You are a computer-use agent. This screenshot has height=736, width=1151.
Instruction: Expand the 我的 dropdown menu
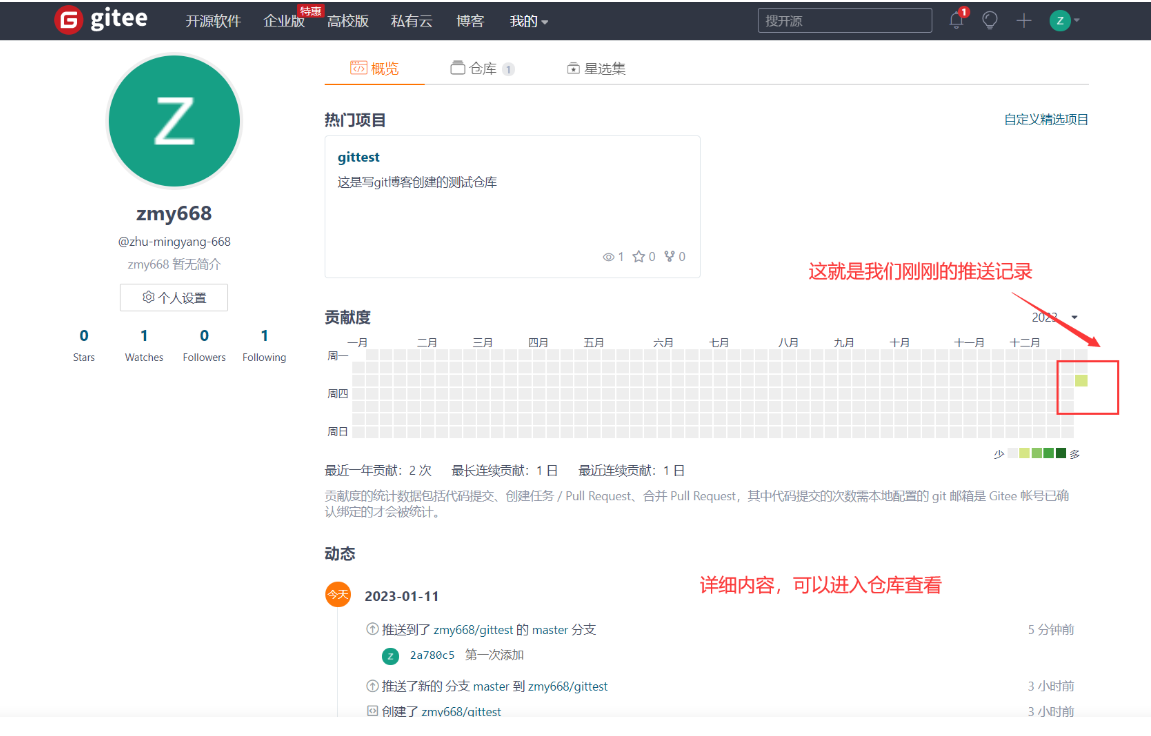(529, 21)
